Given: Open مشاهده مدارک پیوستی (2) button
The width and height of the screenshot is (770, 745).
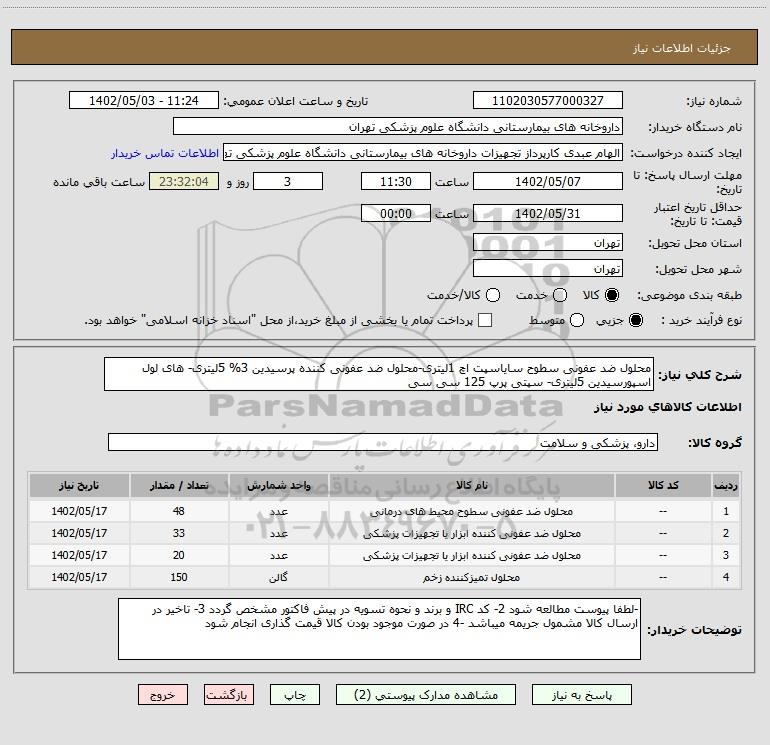Looking at the screenshot, I should click(x=426, y=695).
